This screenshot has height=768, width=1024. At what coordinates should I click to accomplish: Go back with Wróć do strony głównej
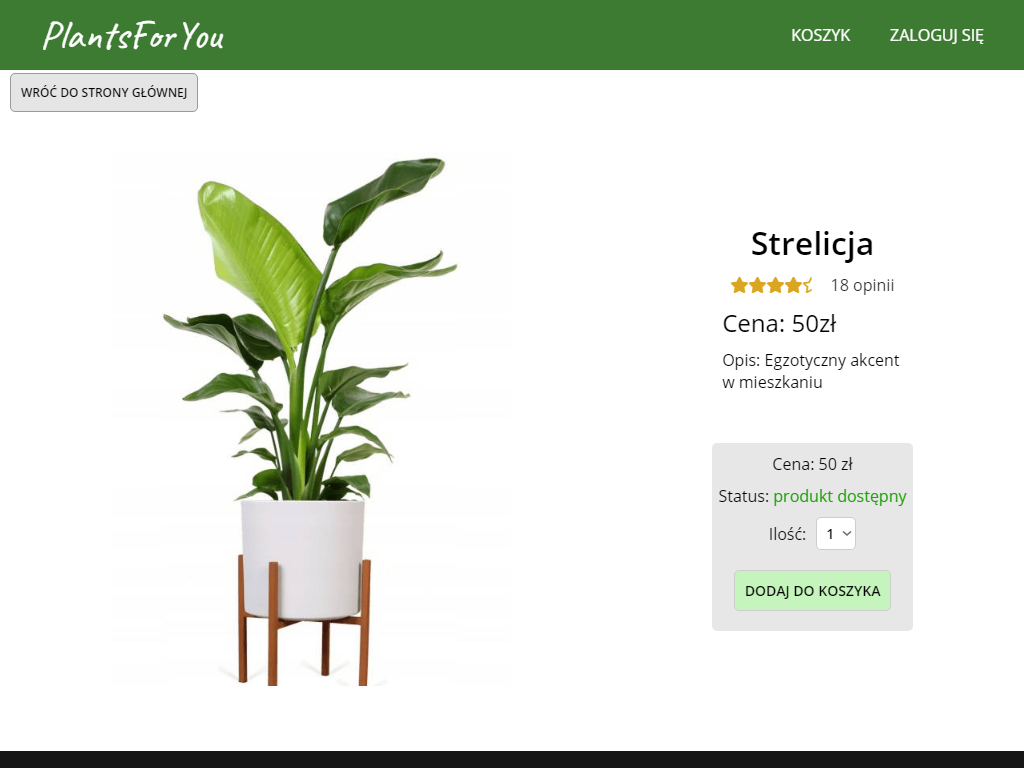click(104, 92)
